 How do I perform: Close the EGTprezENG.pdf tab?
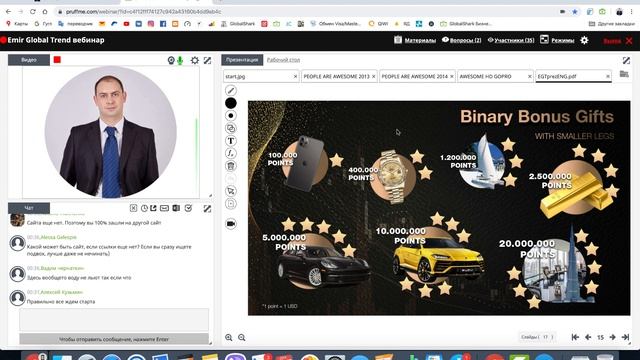[608, 76]
